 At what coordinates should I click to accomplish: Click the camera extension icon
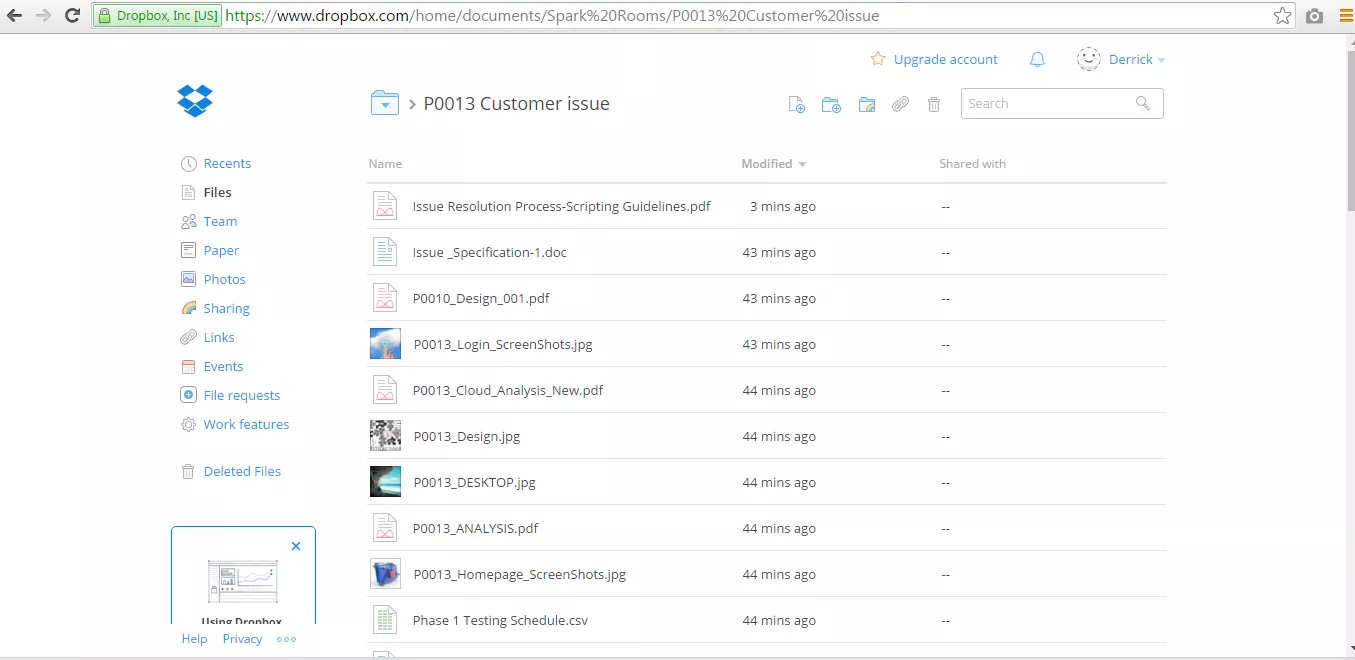click(1314, 16)
